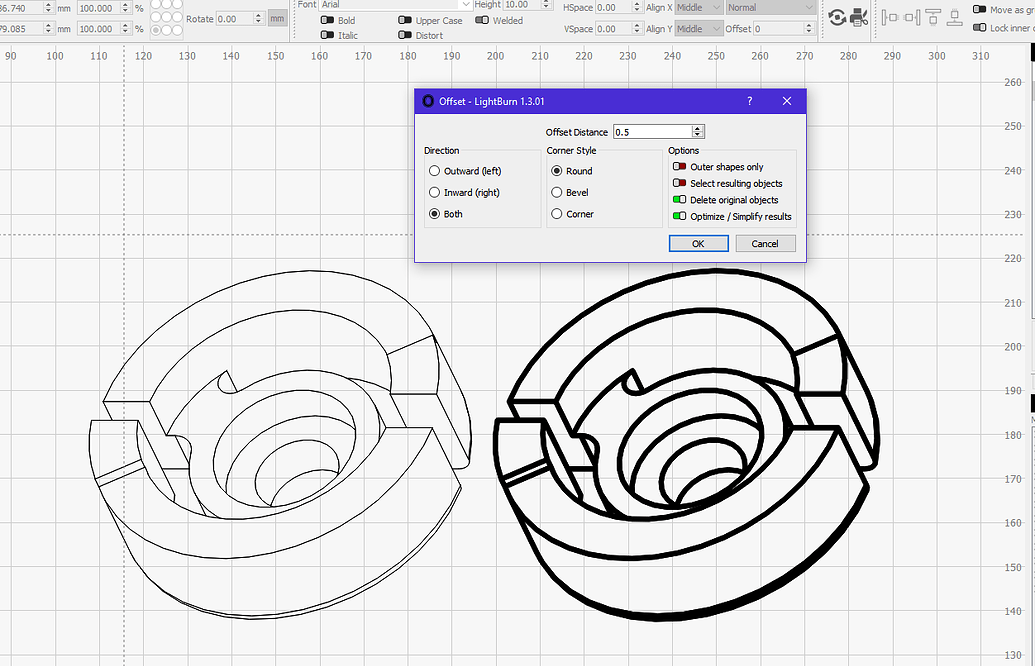Click the last alignment icon in the align group
The width and height of the screenshot is (1035, 666).
pyautogui.click(x=955, y=18)
